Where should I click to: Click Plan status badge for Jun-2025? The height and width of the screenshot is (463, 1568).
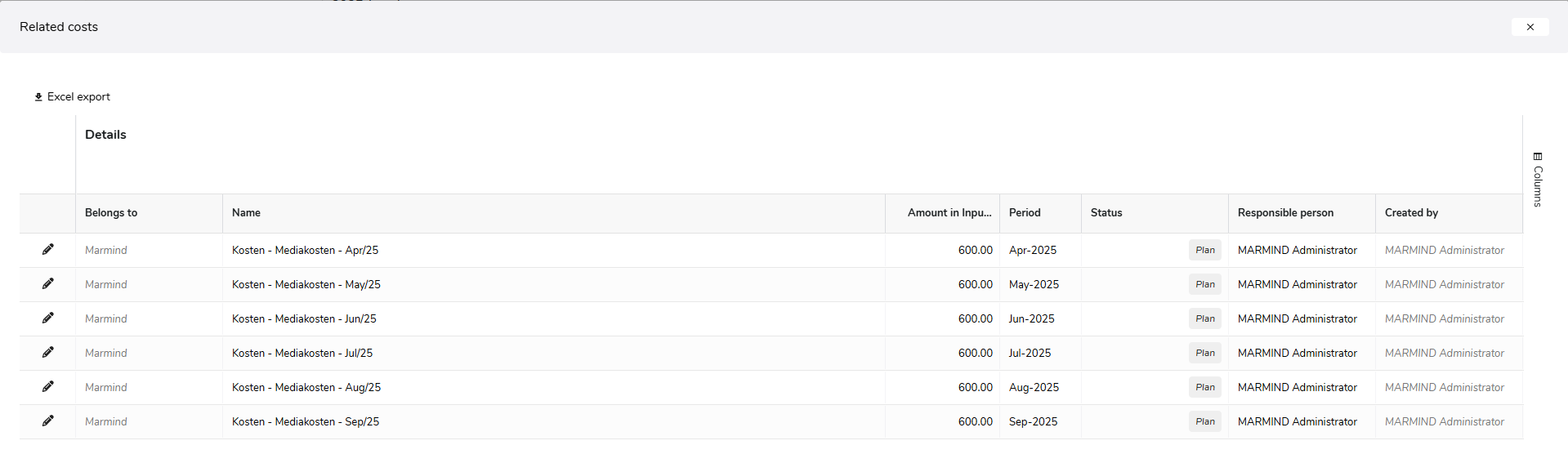click(1204, 319)
